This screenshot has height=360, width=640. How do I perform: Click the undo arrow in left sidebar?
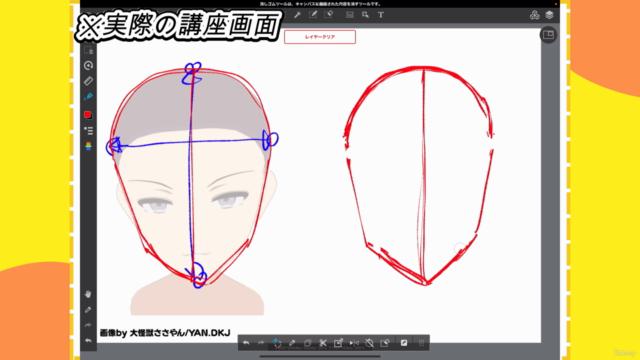pos(88,340)
